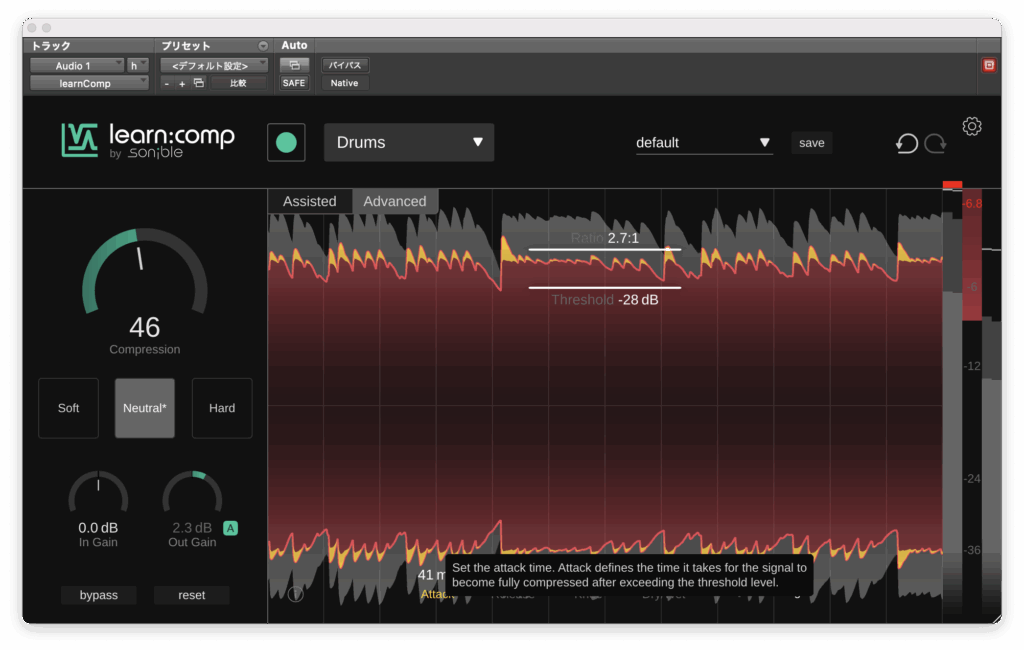Click the Native format button
This screenshot has width=1024, height=650.
point(344,83)
